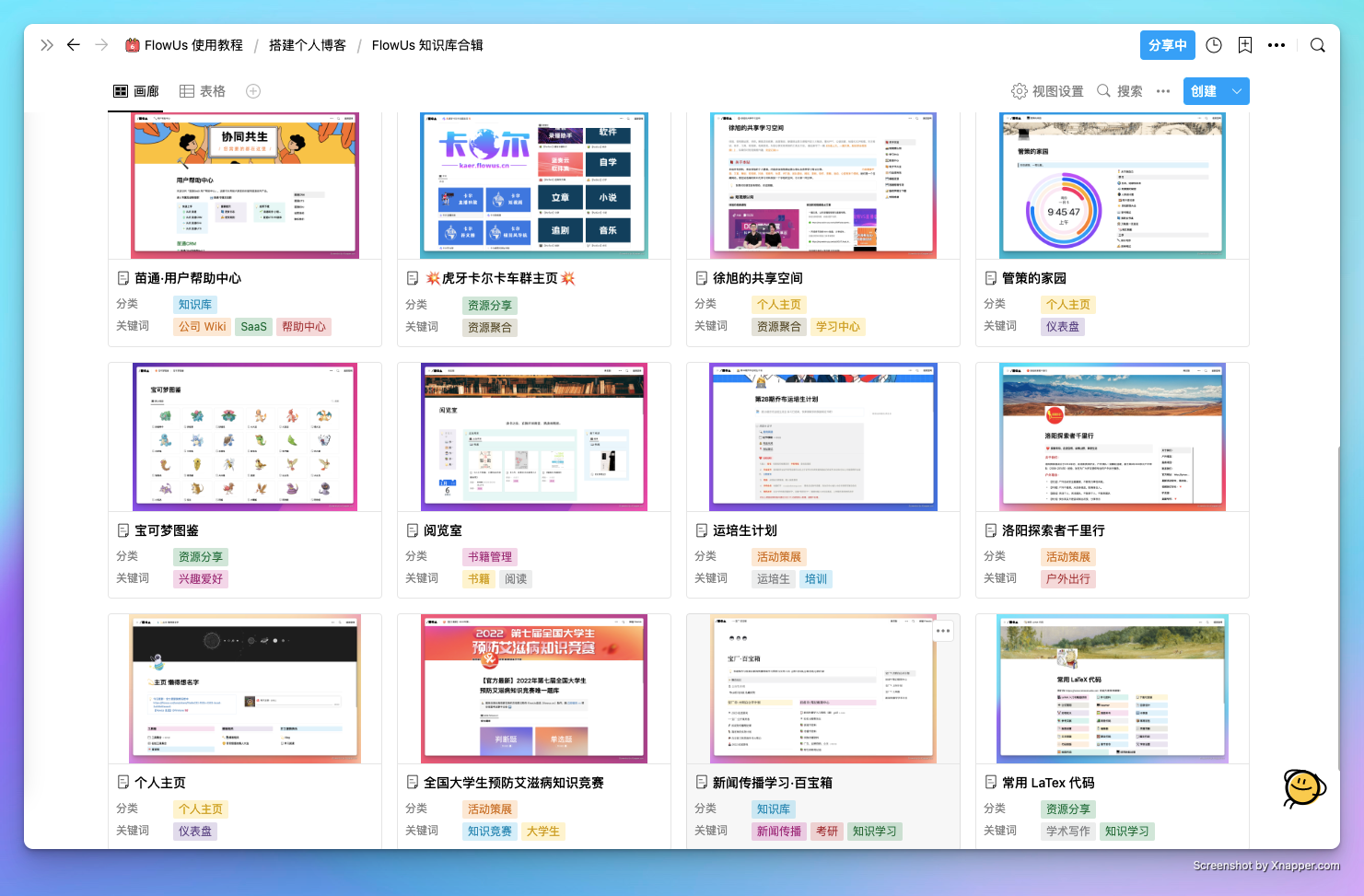Click the 分享中 button

(x=1168, y=44)
